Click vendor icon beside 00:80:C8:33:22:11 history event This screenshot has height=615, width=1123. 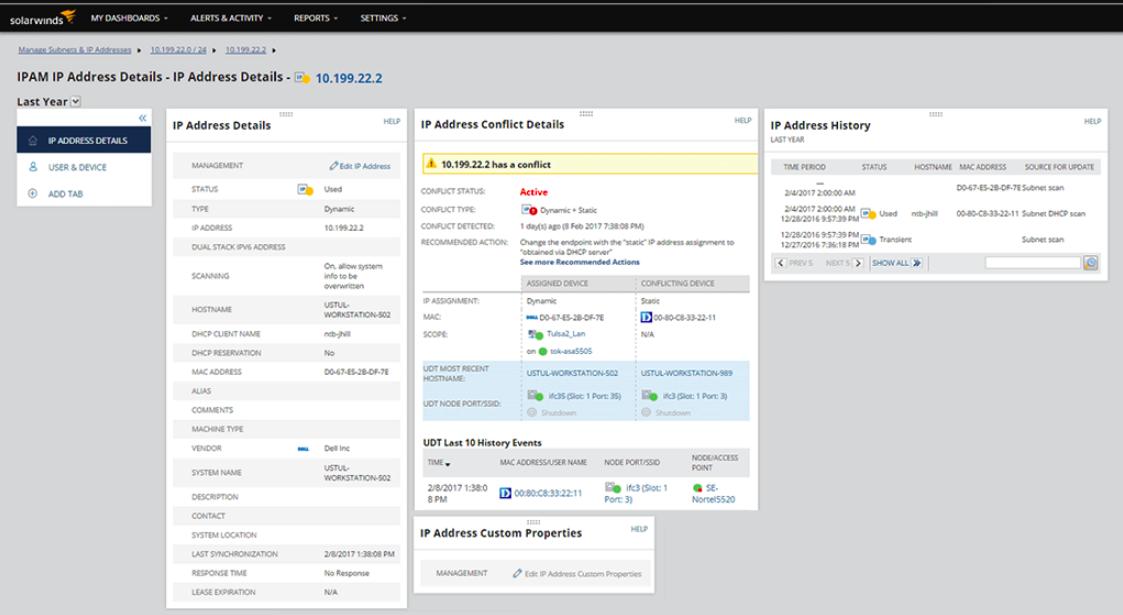505,493
